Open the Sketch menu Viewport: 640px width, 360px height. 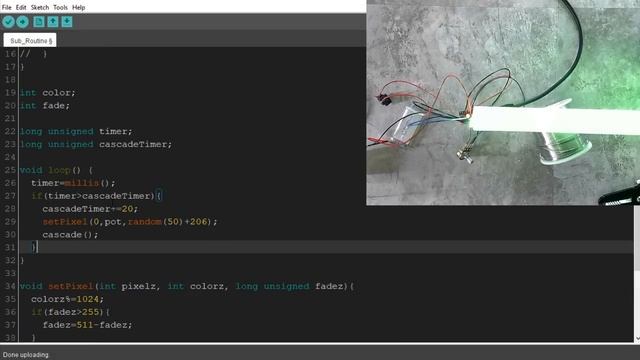coord(40,7)
